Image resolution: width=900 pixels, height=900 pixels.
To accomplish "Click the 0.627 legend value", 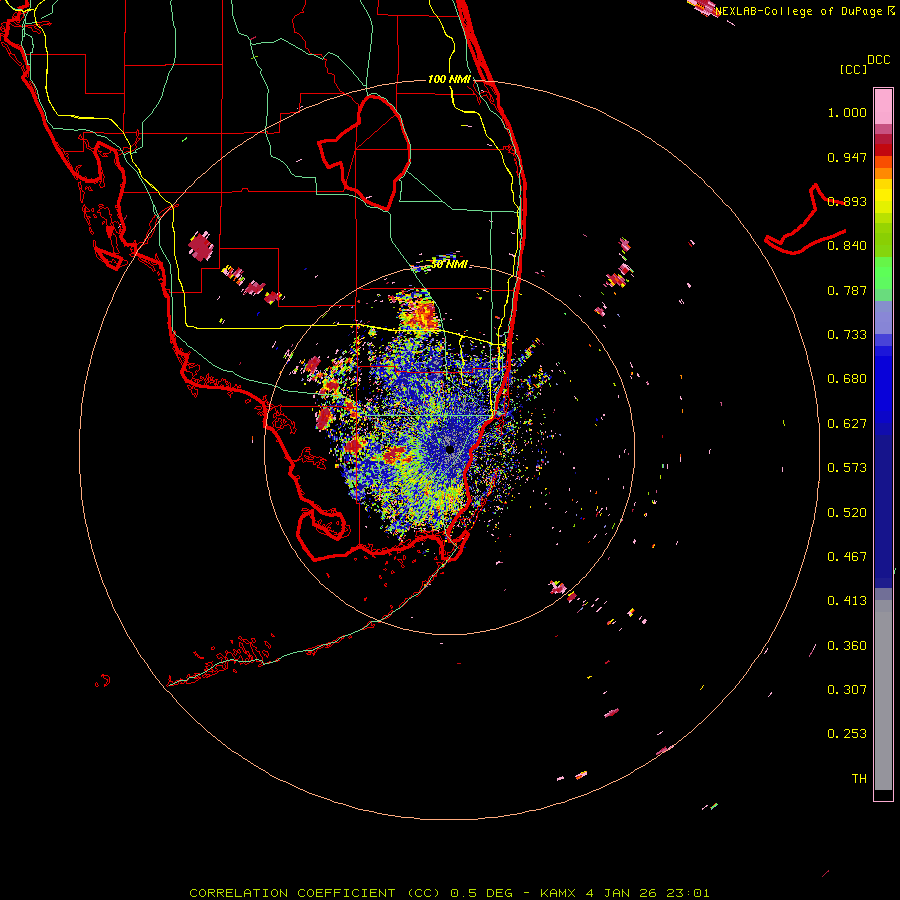I will click(847, 424).
